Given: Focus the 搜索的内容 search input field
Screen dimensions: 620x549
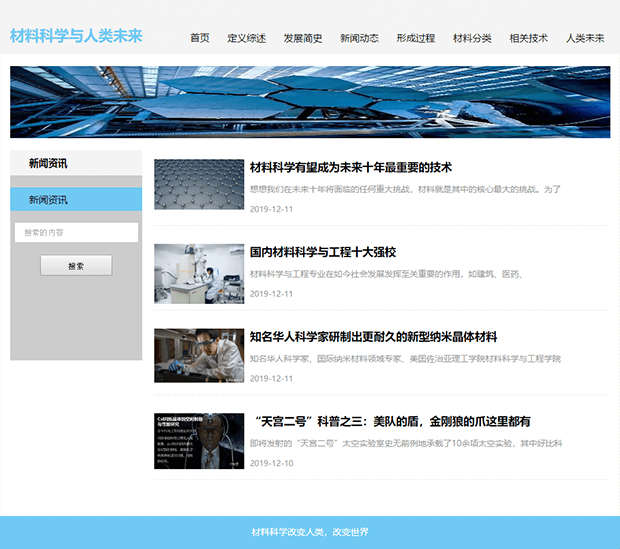Looking at the screenshot, I should click(x=76, y=232).
